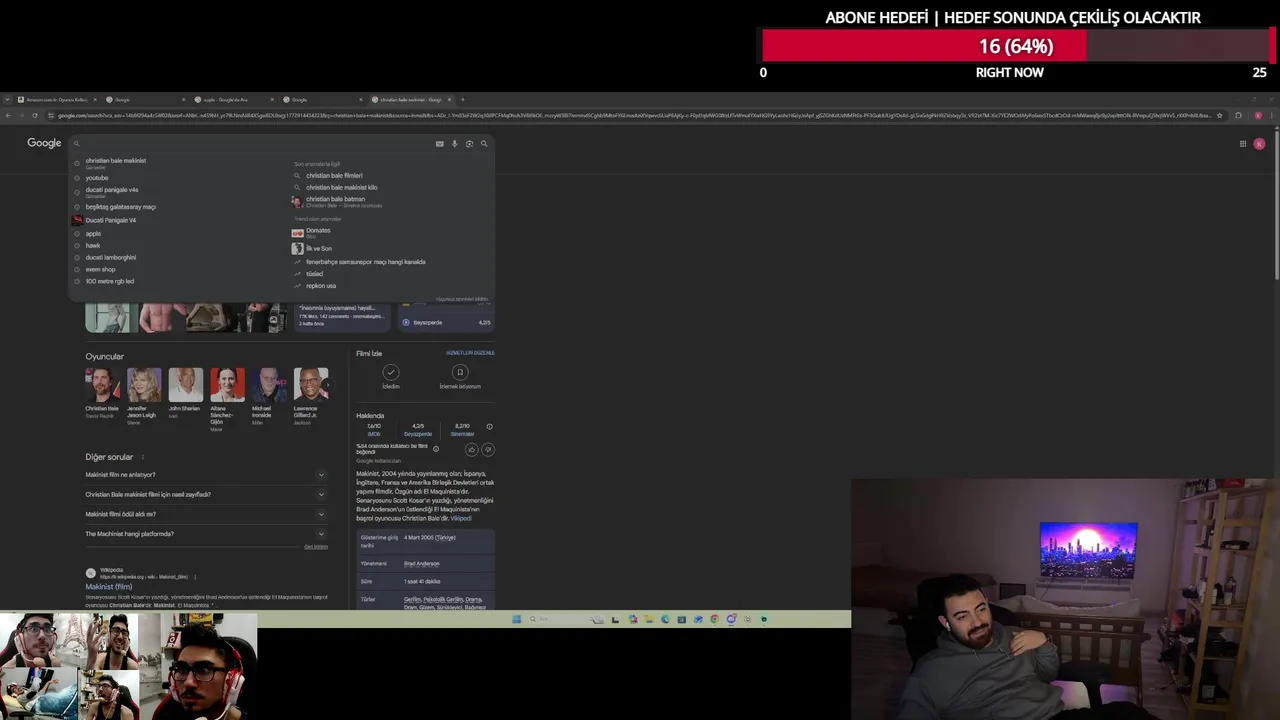The height and width of the screenshot is (720, 1280).
Task: Select trending search 'Domates'
Action: tap(318, 232)
